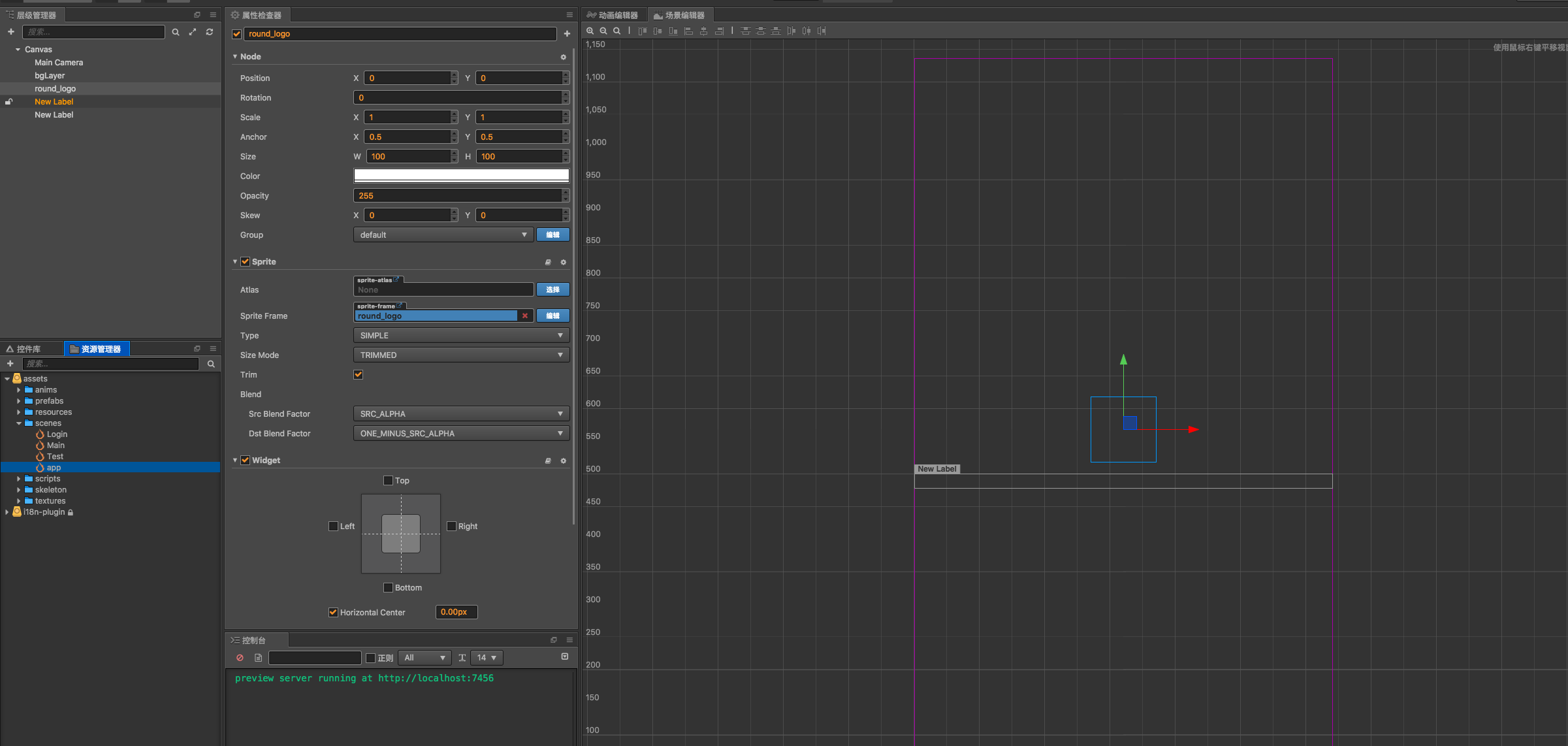The width and height of the screenshot is (1568, 746).
Task: Disable Horizontal Center in Widget
Action: click(x=333, y=612)
